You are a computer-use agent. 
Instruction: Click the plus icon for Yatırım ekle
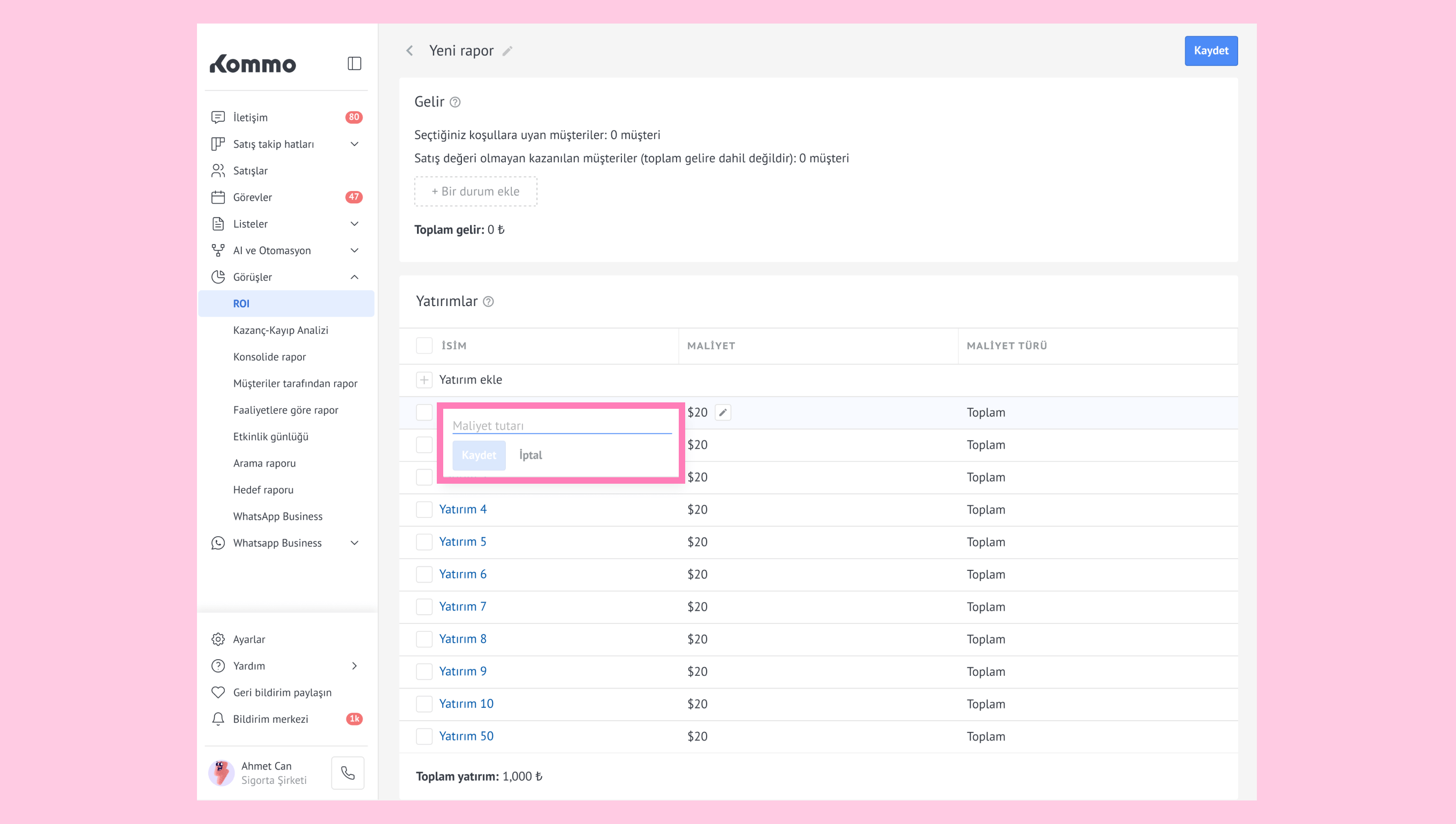click(x=424, y=380)
